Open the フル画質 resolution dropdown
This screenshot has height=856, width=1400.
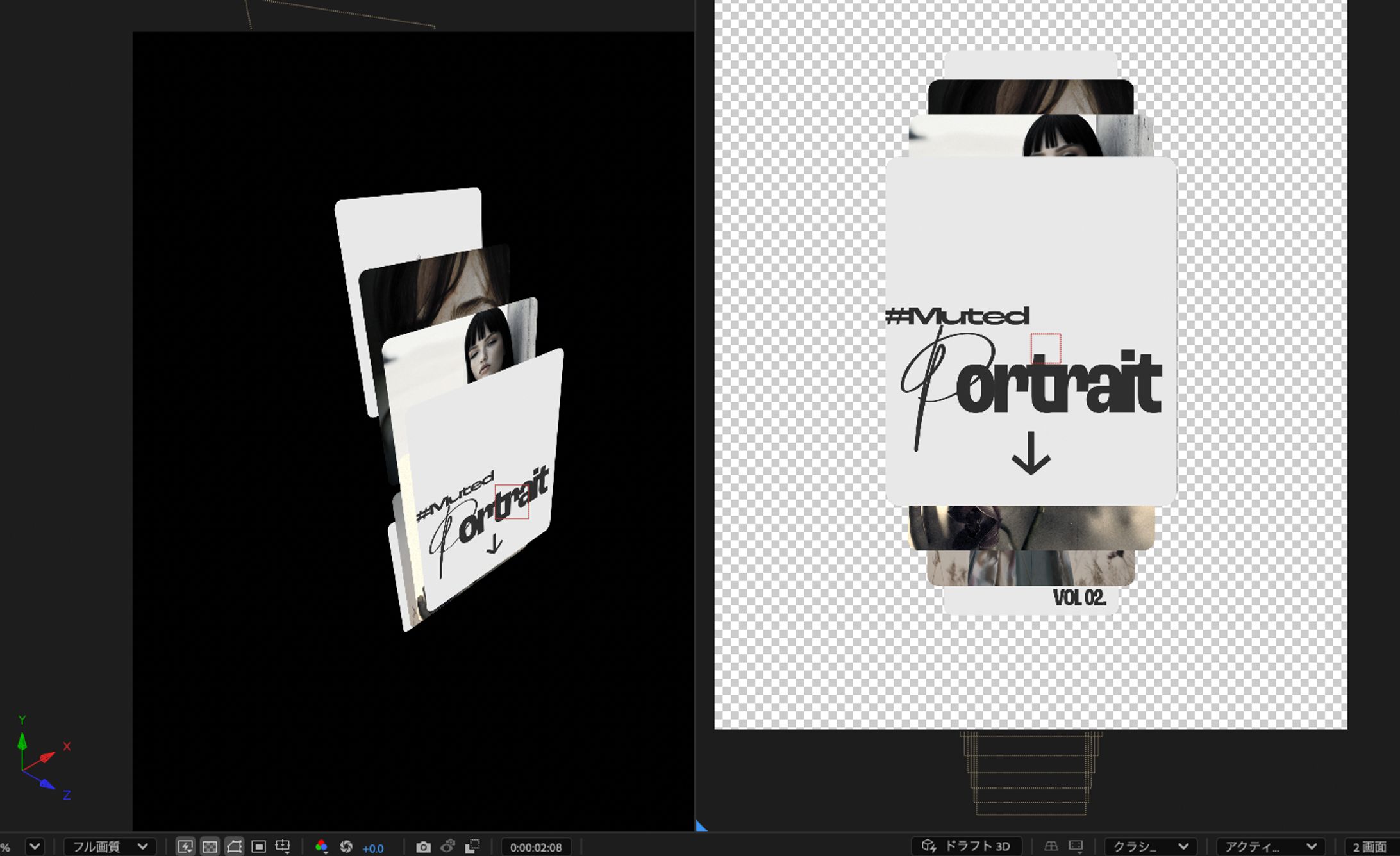(x=110, y=846)
